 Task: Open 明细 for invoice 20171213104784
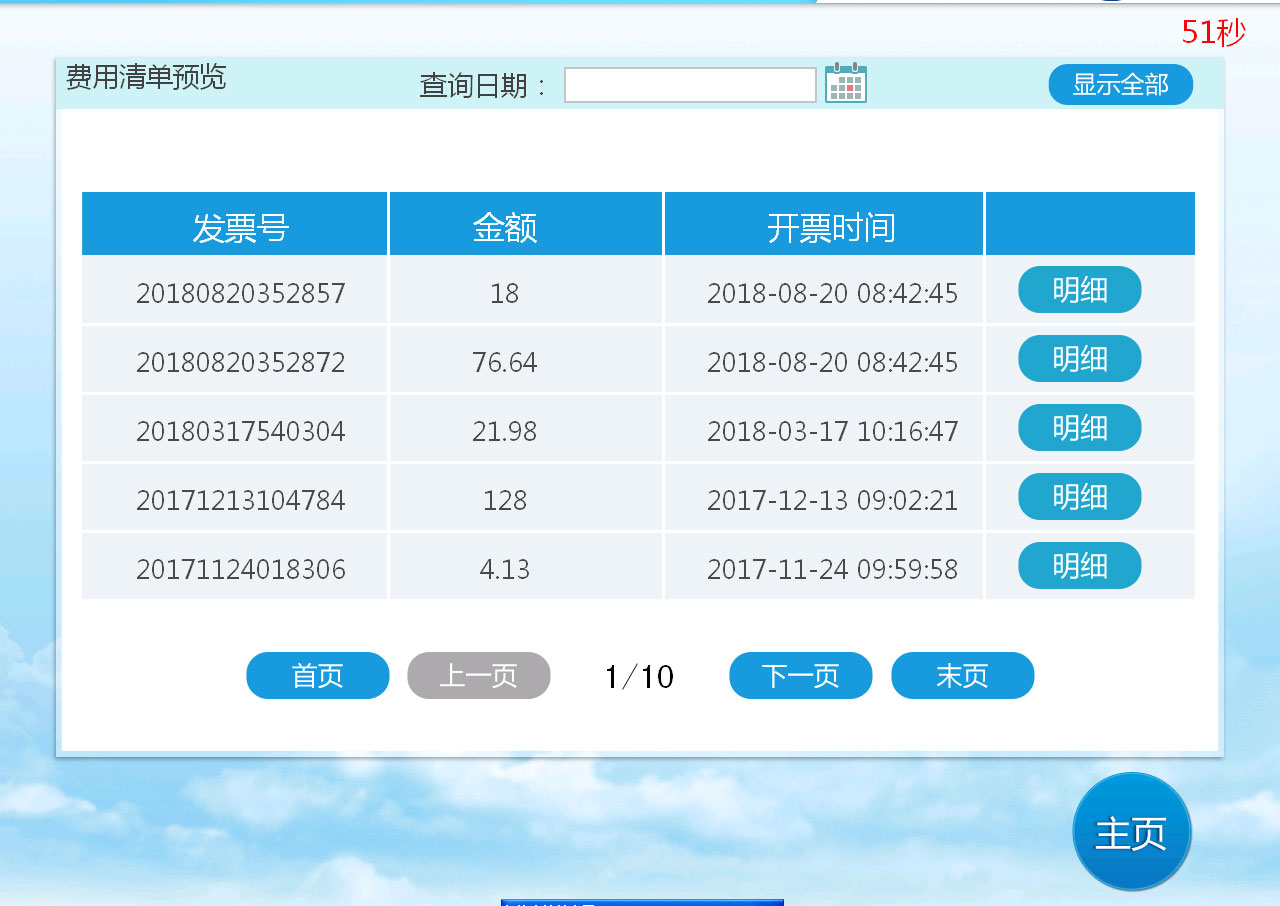pos(1079,497)
